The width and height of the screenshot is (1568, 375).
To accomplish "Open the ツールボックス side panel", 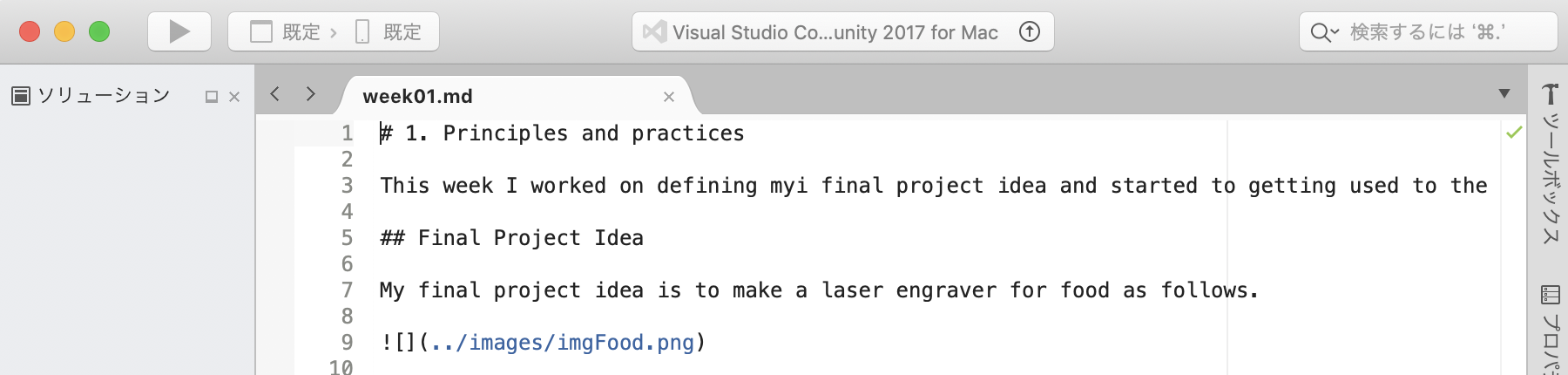I will [1550, 166].
